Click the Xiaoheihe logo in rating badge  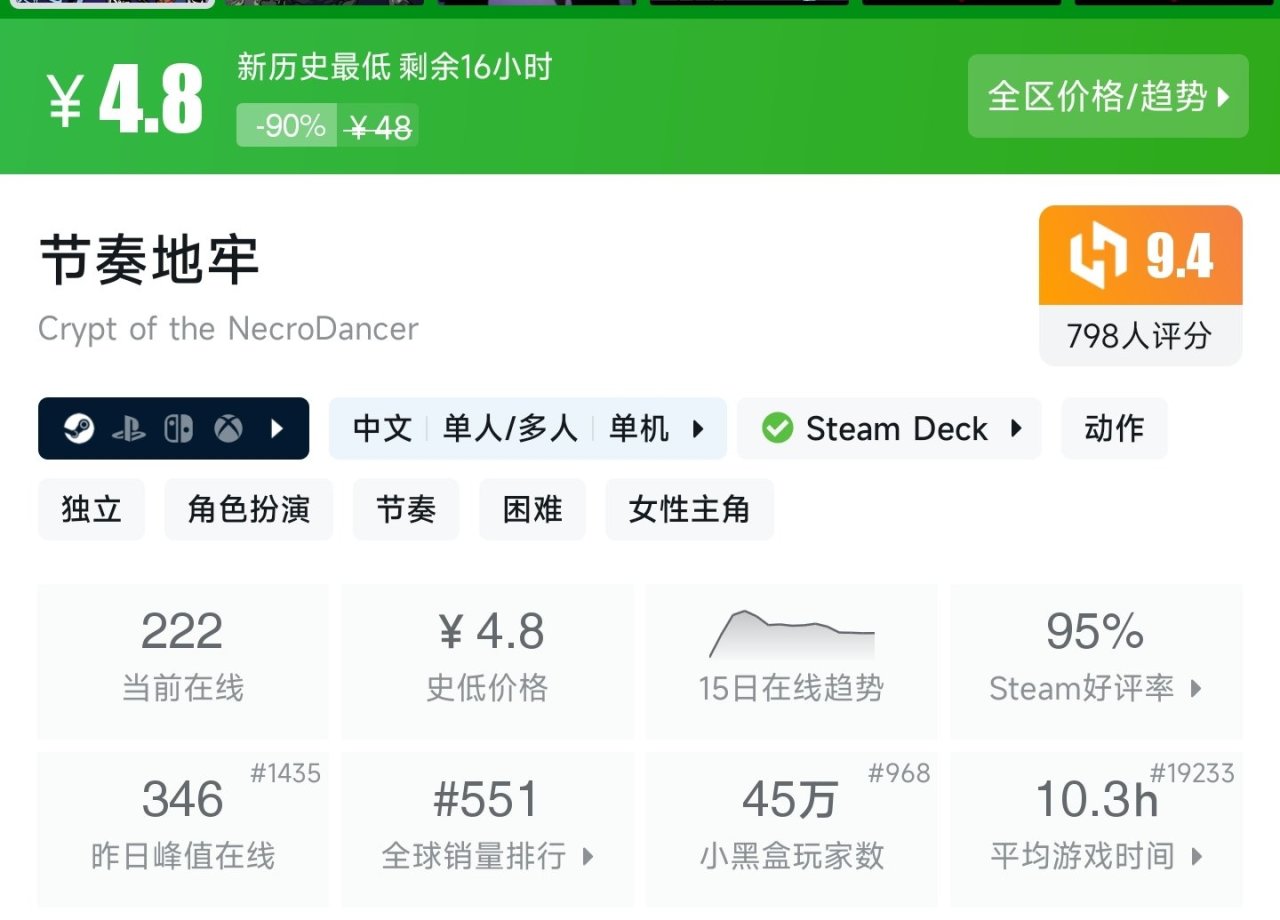point(1098,256)
